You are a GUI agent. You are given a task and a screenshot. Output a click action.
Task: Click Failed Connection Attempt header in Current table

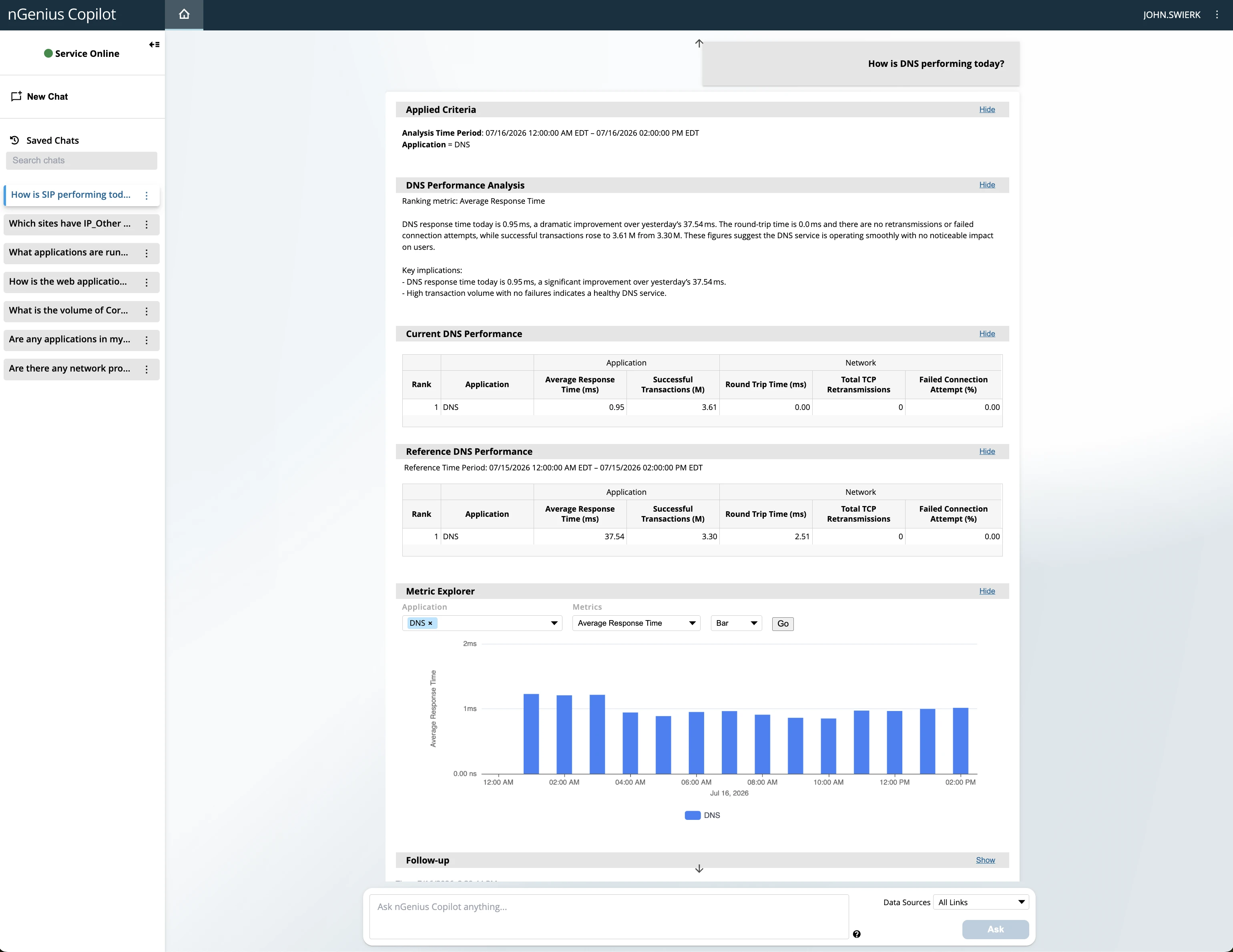coord(953,385)
